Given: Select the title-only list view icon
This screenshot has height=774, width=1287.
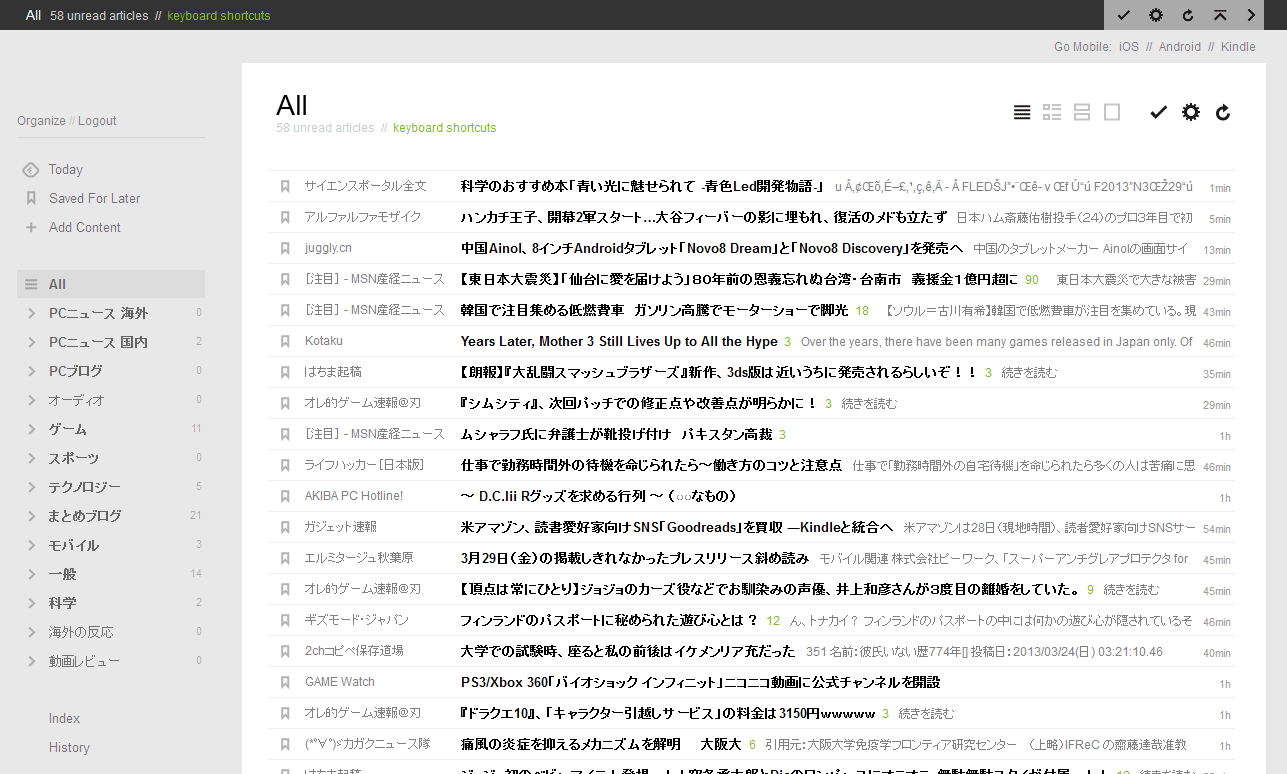Looking at the screenshot, I should pos(1022,112).
